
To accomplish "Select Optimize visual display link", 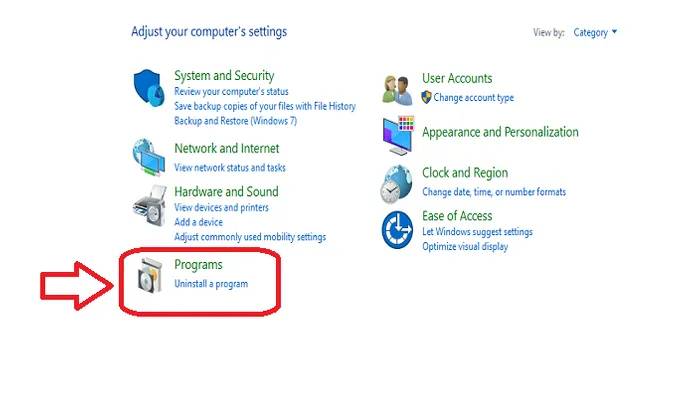I will [x=465, y=247].
